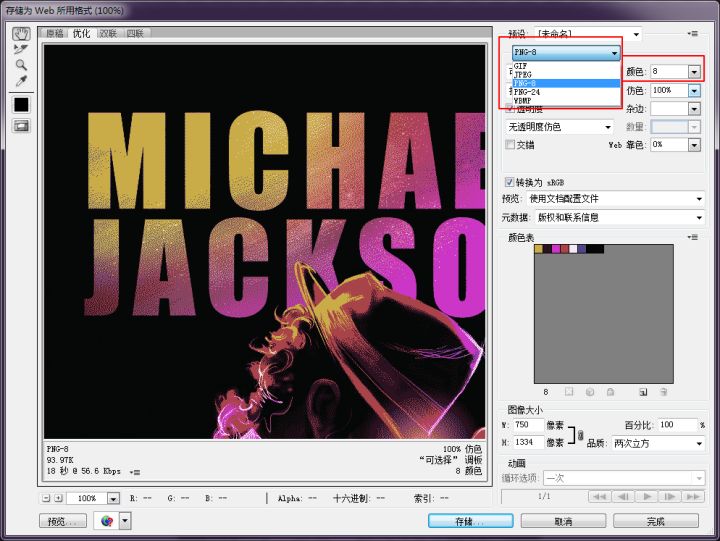
Task: Open the 颜色 colors count dropdown arrow
Action: (x=694, y=72)
